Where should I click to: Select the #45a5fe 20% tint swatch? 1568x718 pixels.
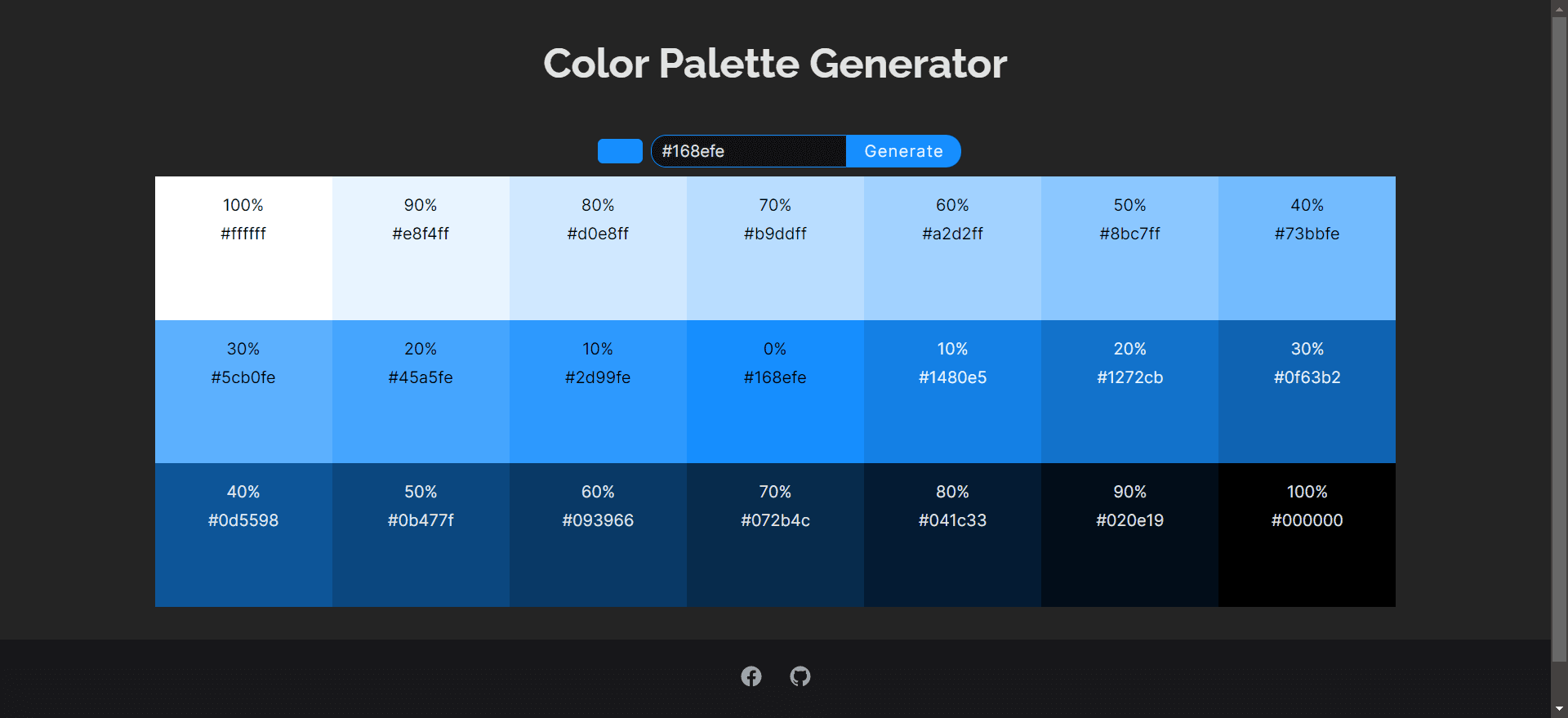point(420,391)
